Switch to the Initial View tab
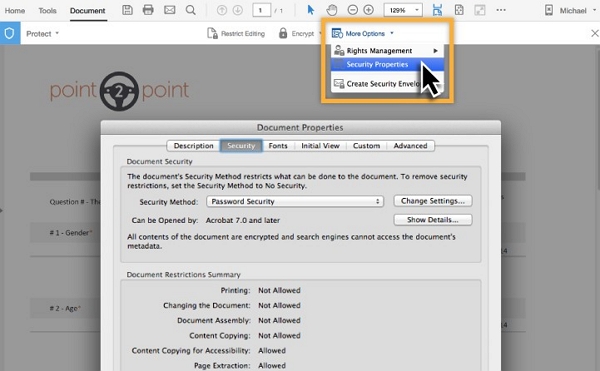The height and width of the screenshot is (371, 600). (320, 146)
